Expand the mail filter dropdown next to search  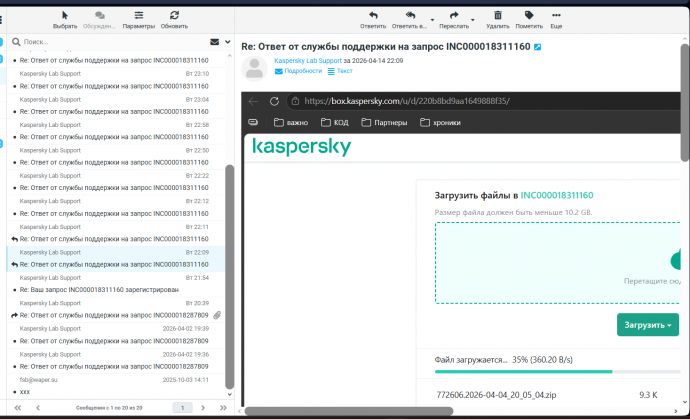tap(226, 42)
